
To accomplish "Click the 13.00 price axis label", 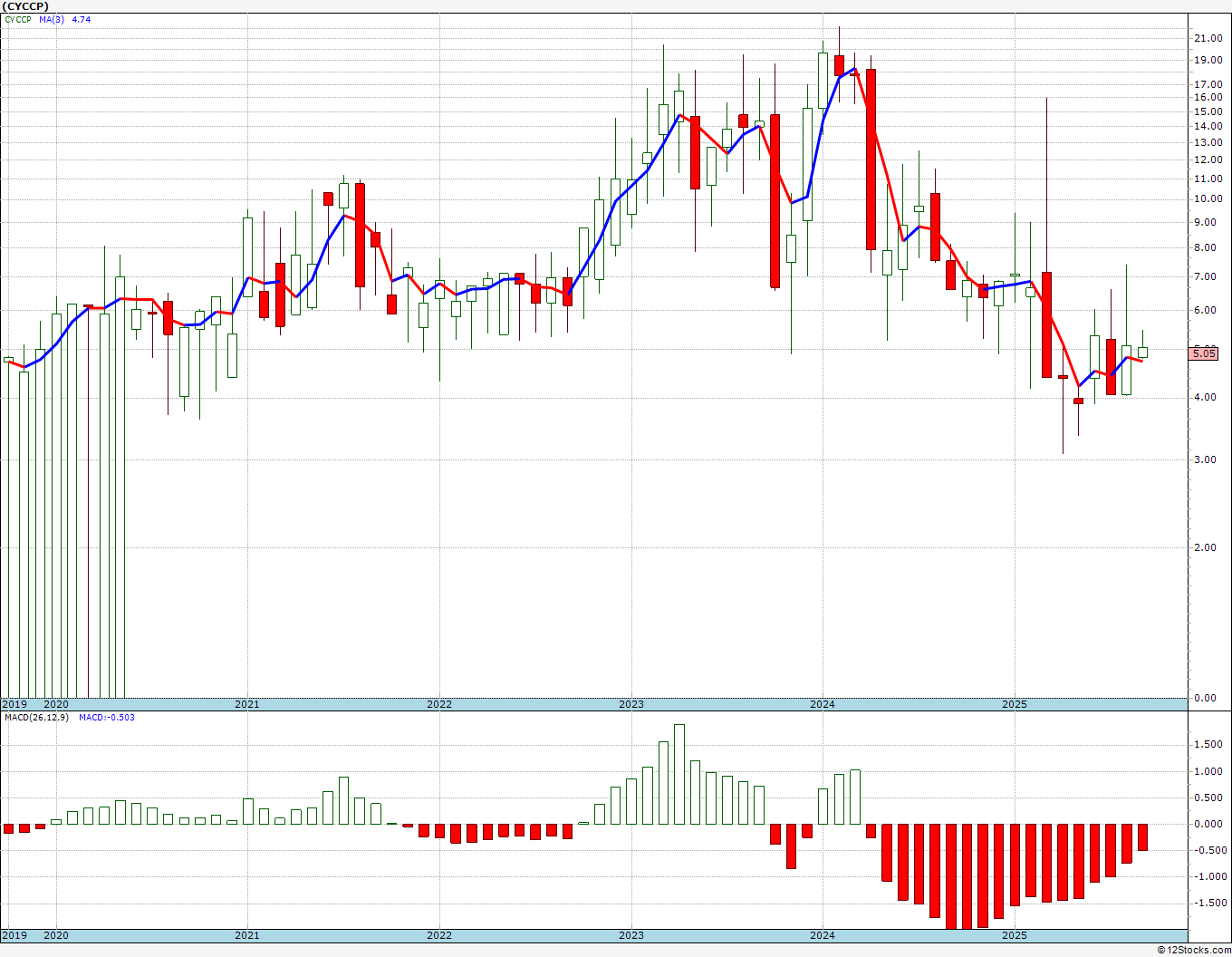I will pos(1208,143).
